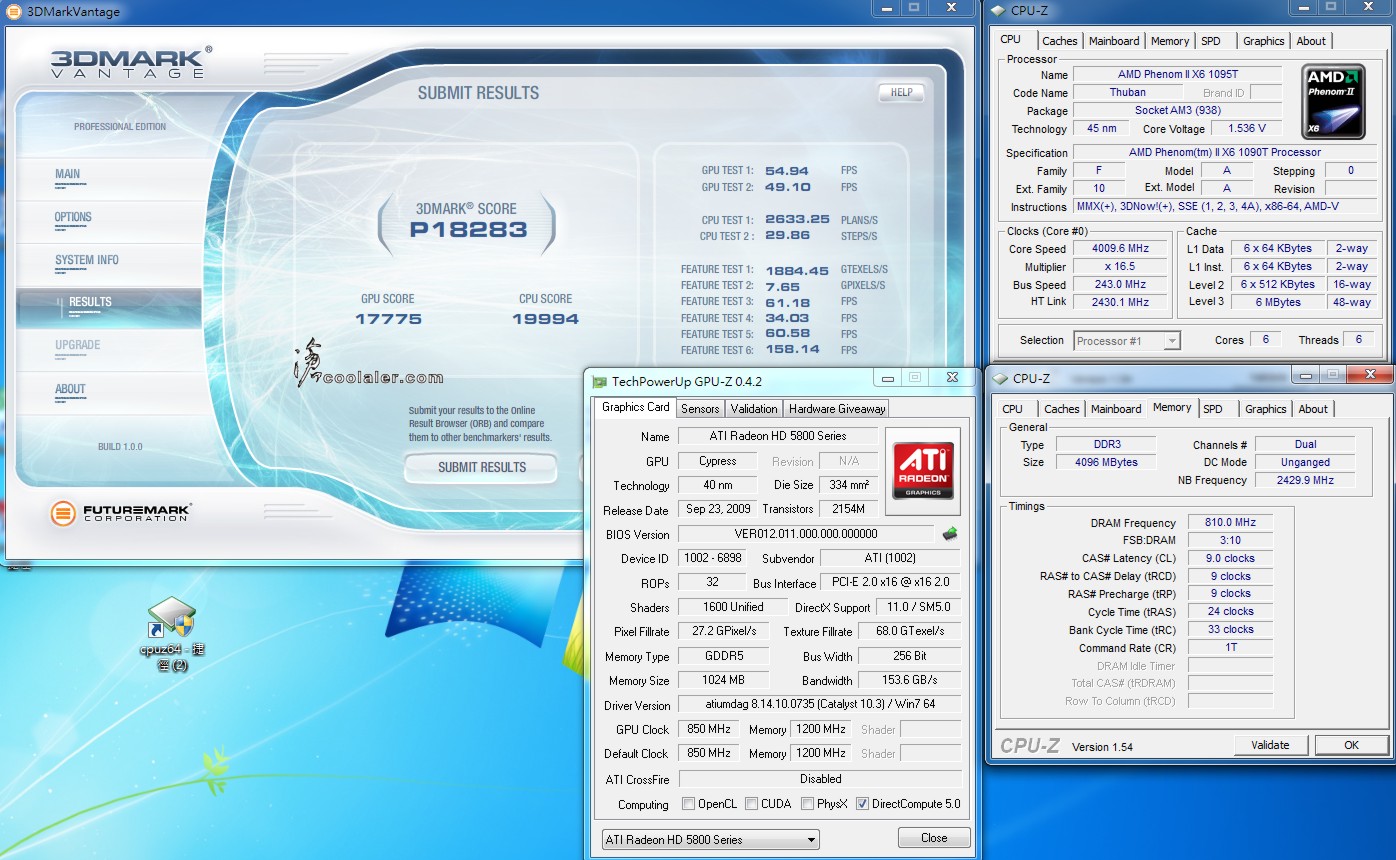Switch to CPU tab in lower CPU-Z window

(x=1013, y=409)
